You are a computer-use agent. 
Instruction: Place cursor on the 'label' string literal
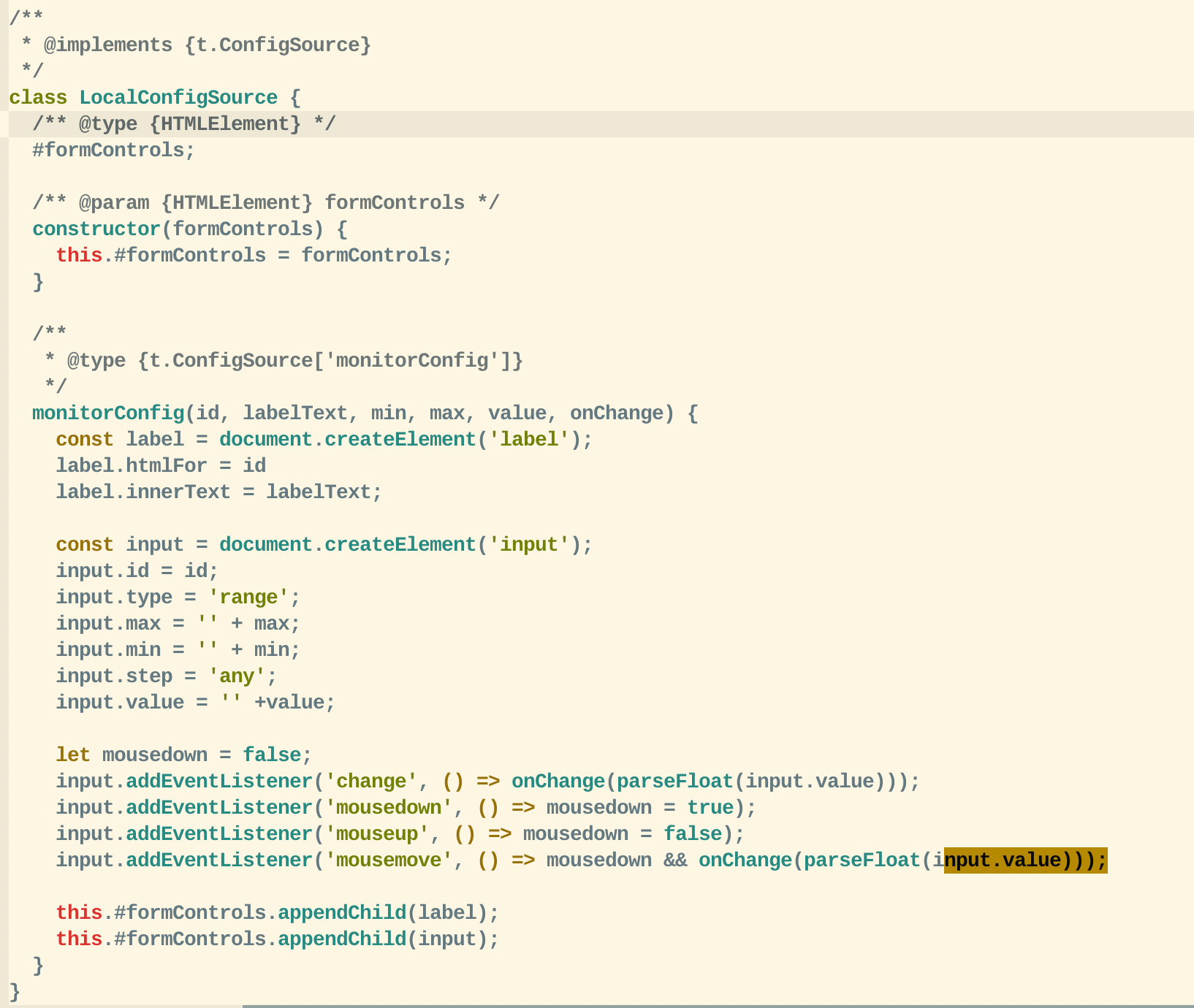click(528, 440)
